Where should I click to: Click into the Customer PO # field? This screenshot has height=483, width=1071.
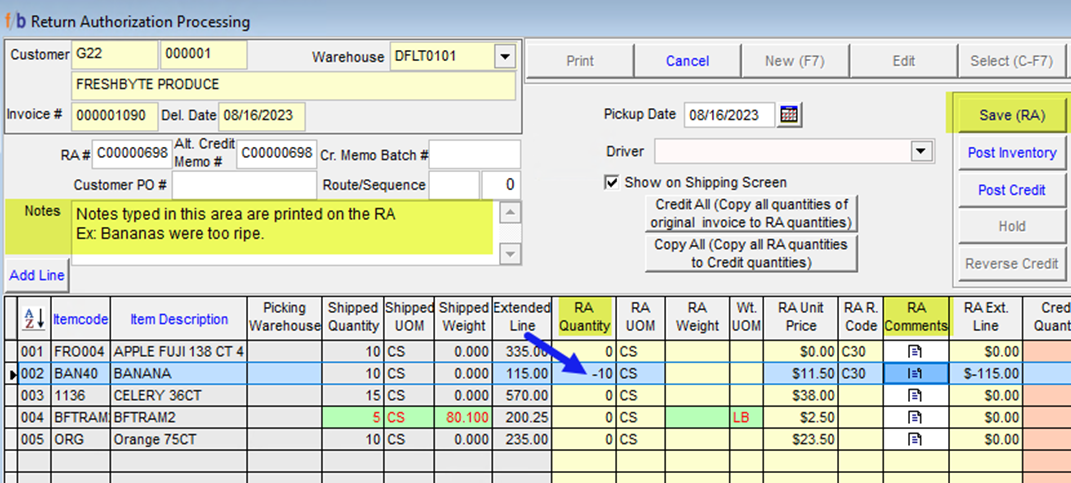(x=244, y=185)
